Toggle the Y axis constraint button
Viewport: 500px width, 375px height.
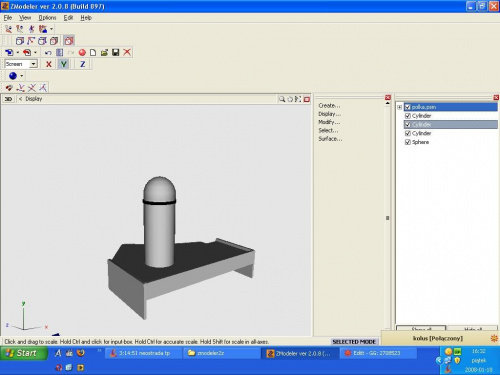64,64
